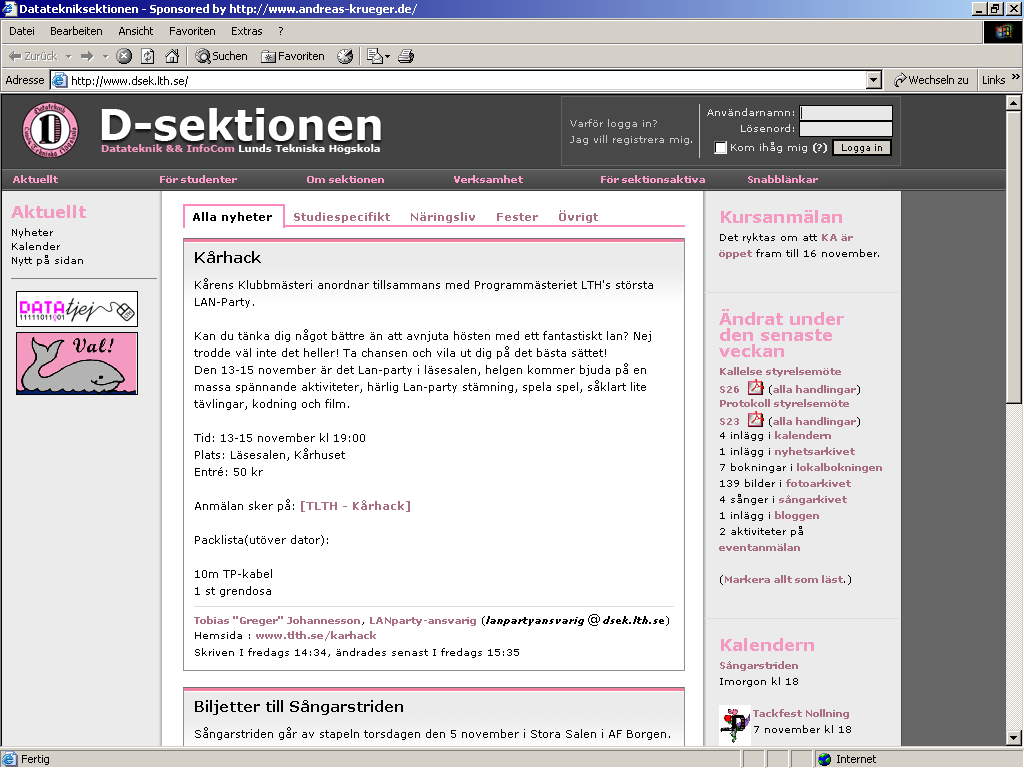Open the Extras menu
The height and width of the screenshot is (768, 1024).
point(247,31)
